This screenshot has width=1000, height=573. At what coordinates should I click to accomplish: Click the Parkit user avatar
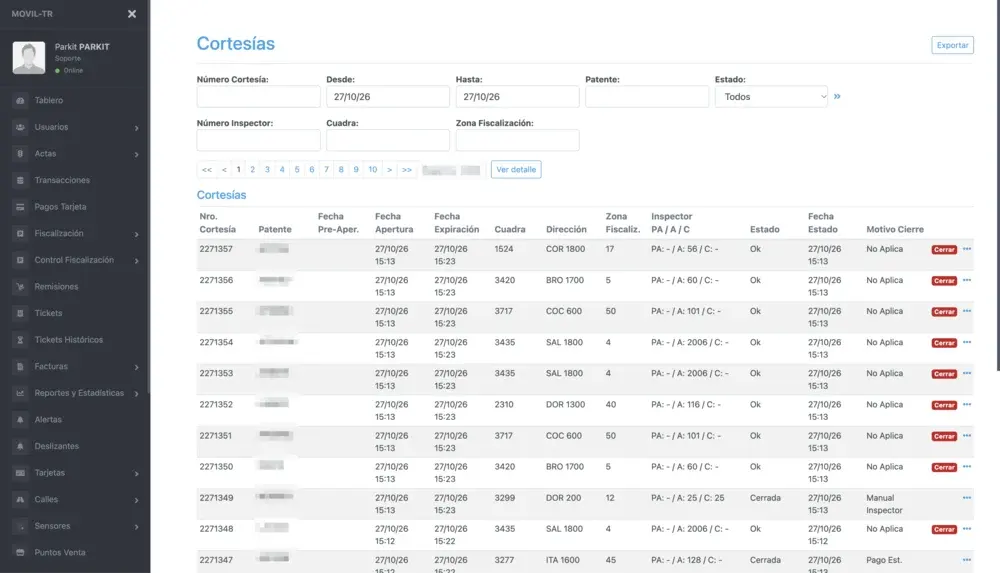(x=29, y=57)
